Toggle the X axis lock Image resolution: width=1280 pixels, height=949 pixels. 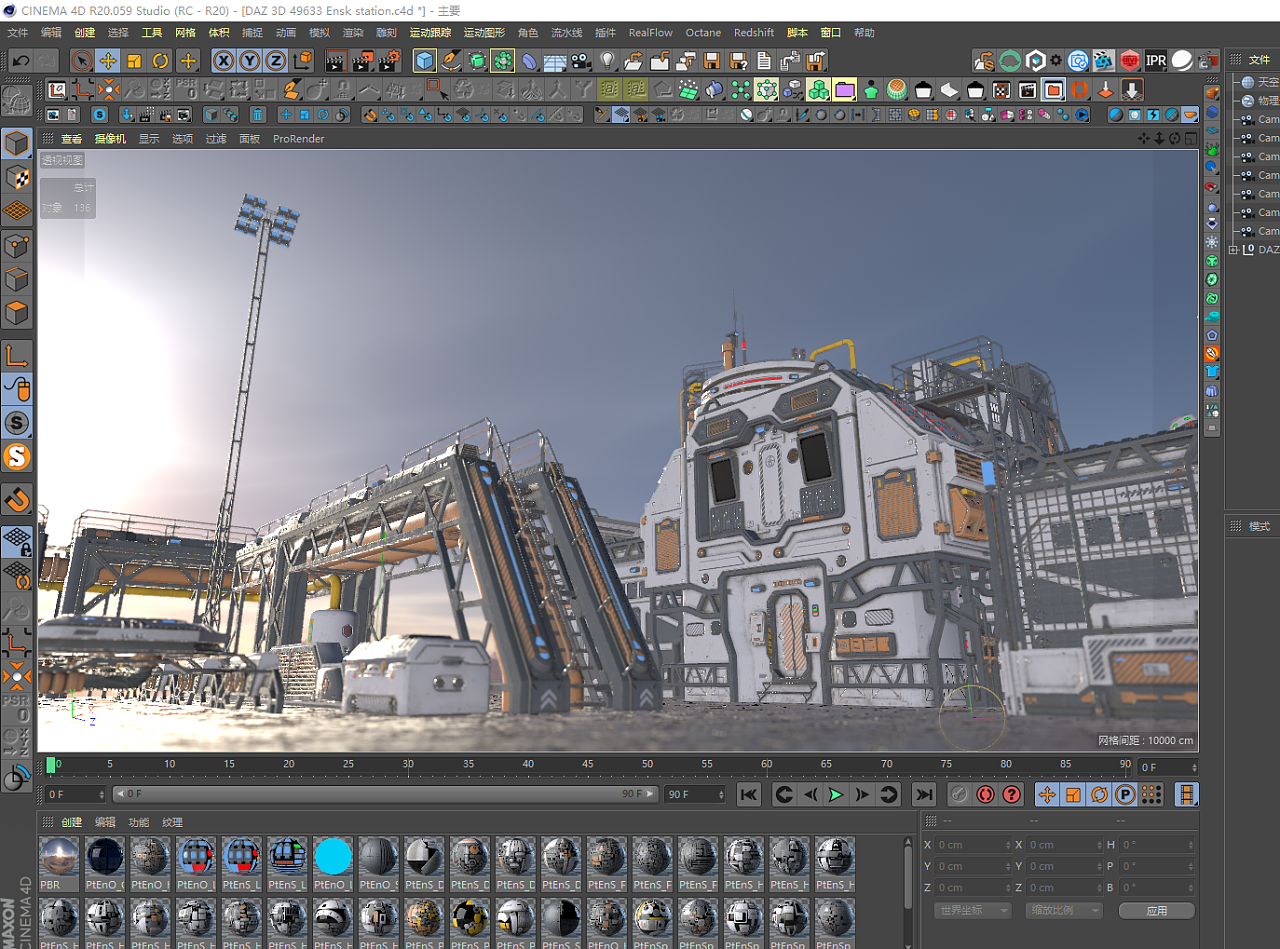pos(223,61)
